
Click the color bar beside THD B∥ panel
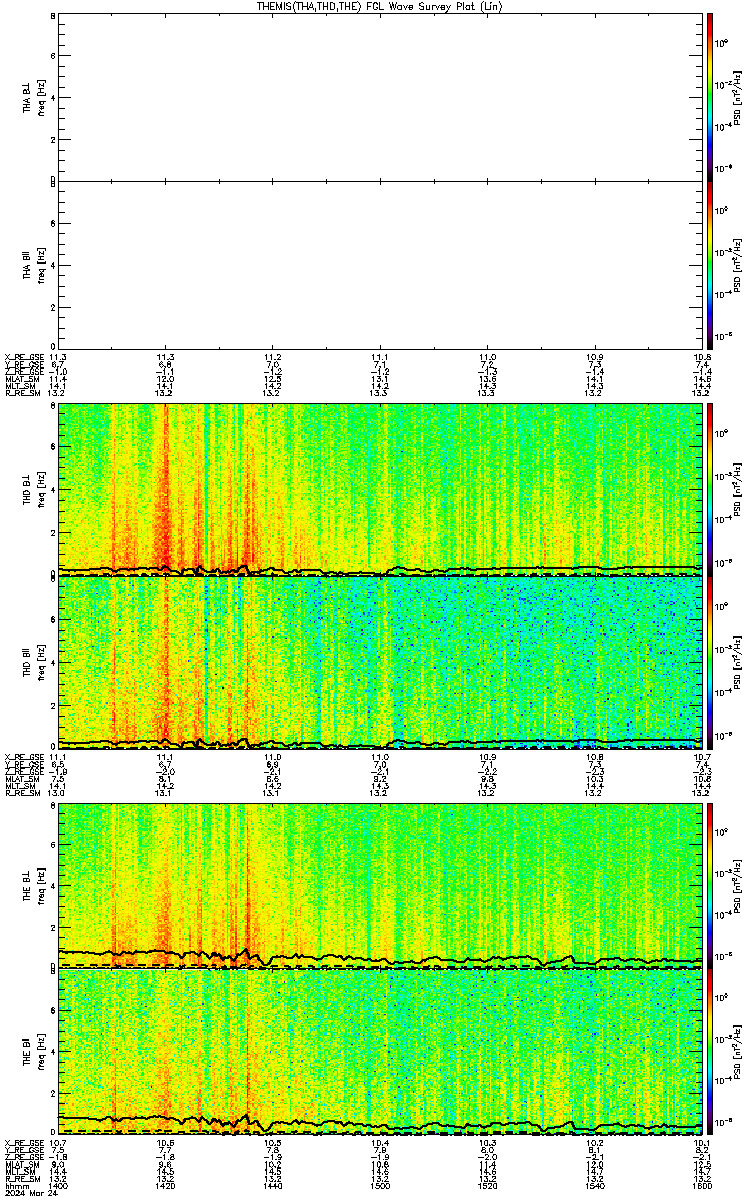click(x=710, y=662)
